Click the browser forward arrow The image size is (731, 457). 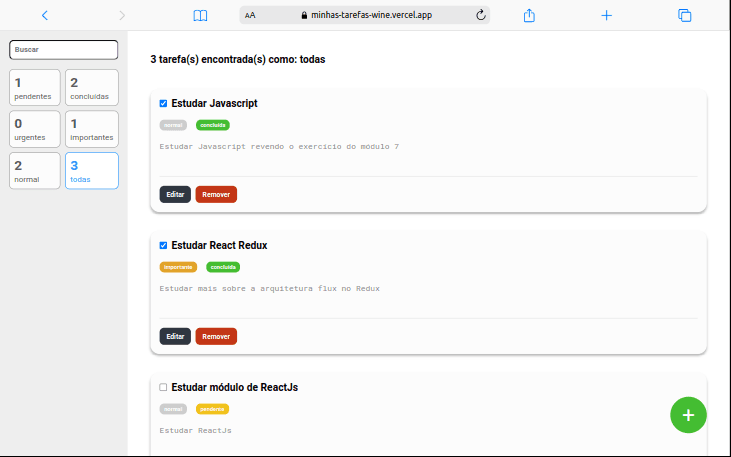pos(122,15)
